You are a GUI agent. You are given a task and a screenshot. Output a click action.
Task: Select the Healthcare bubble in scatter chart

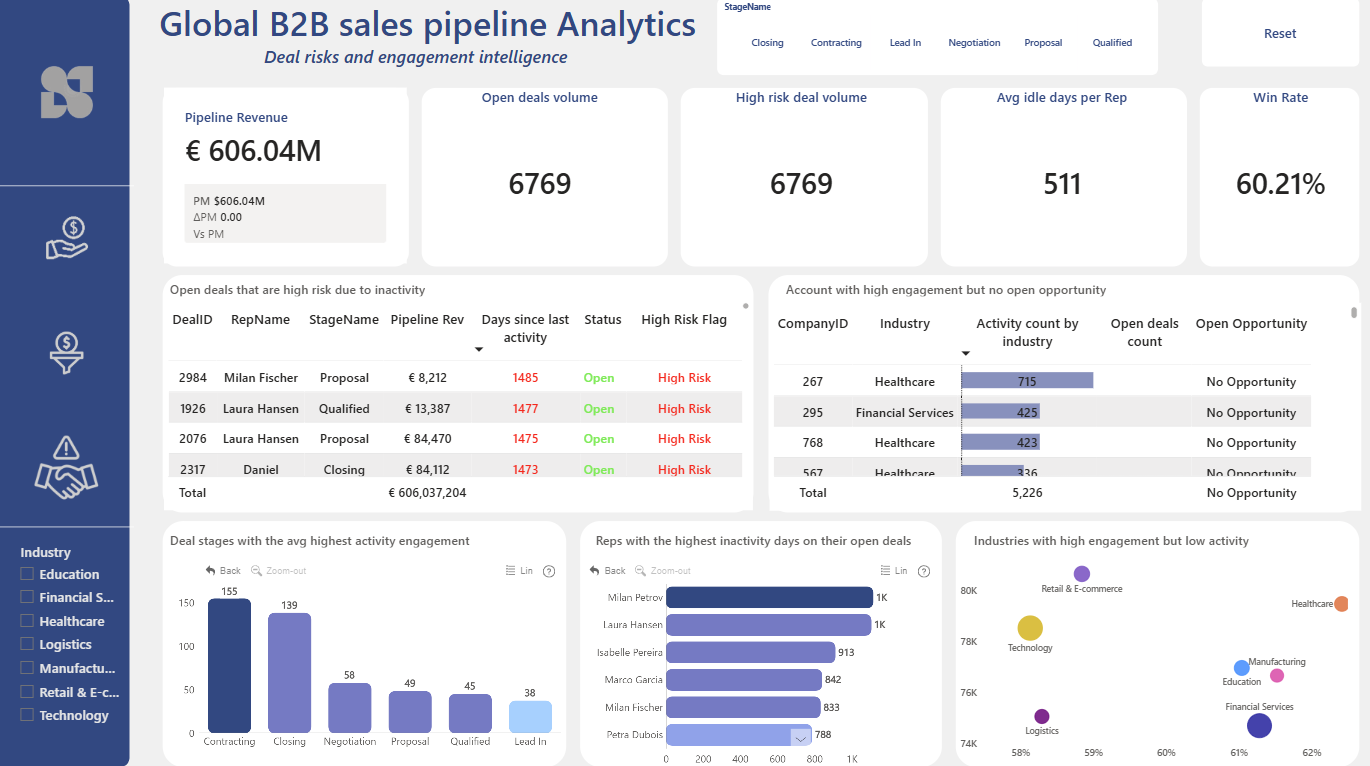click(1341, 604)
